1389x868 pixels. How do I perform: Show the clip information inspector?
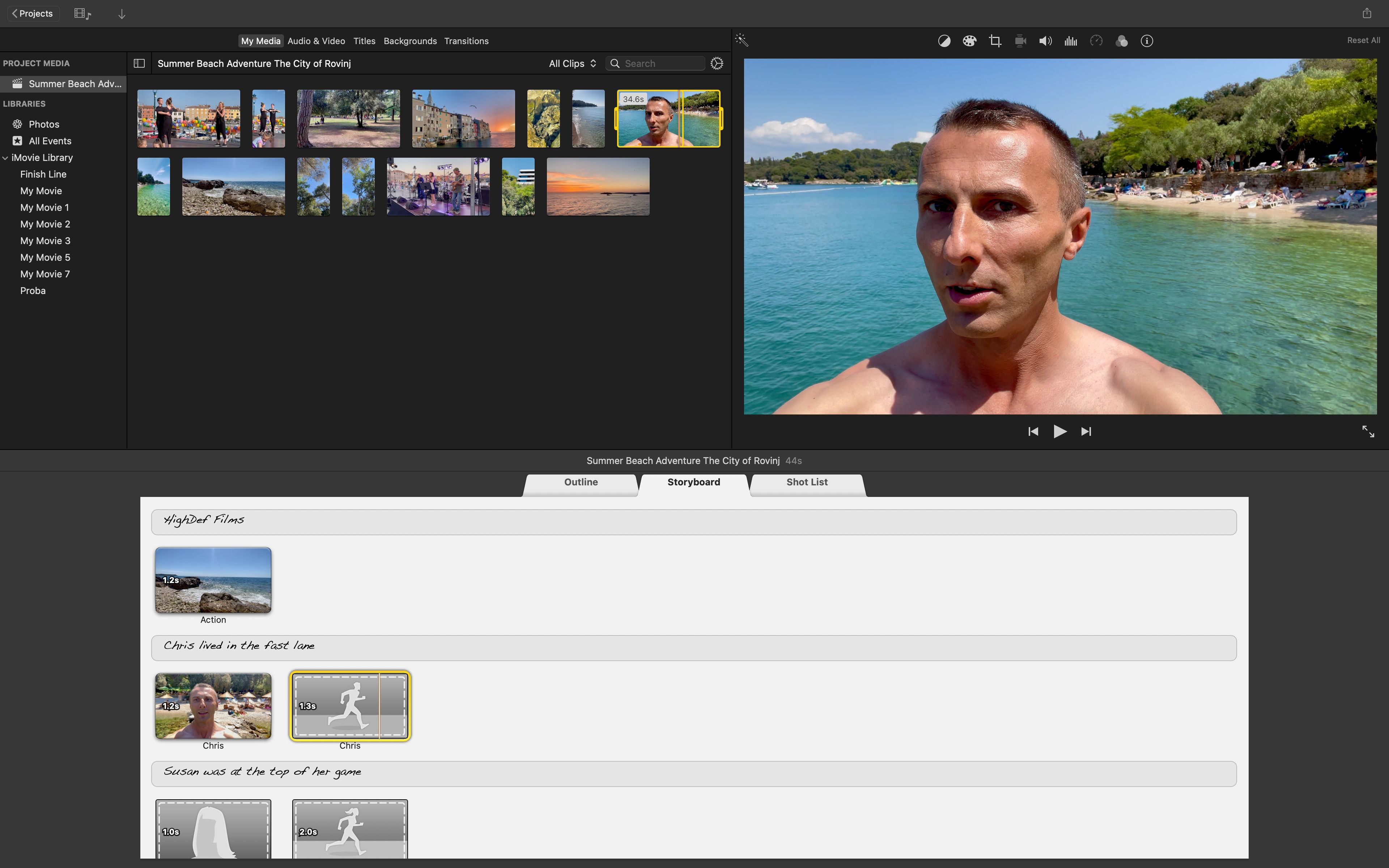pos(1147,41)
